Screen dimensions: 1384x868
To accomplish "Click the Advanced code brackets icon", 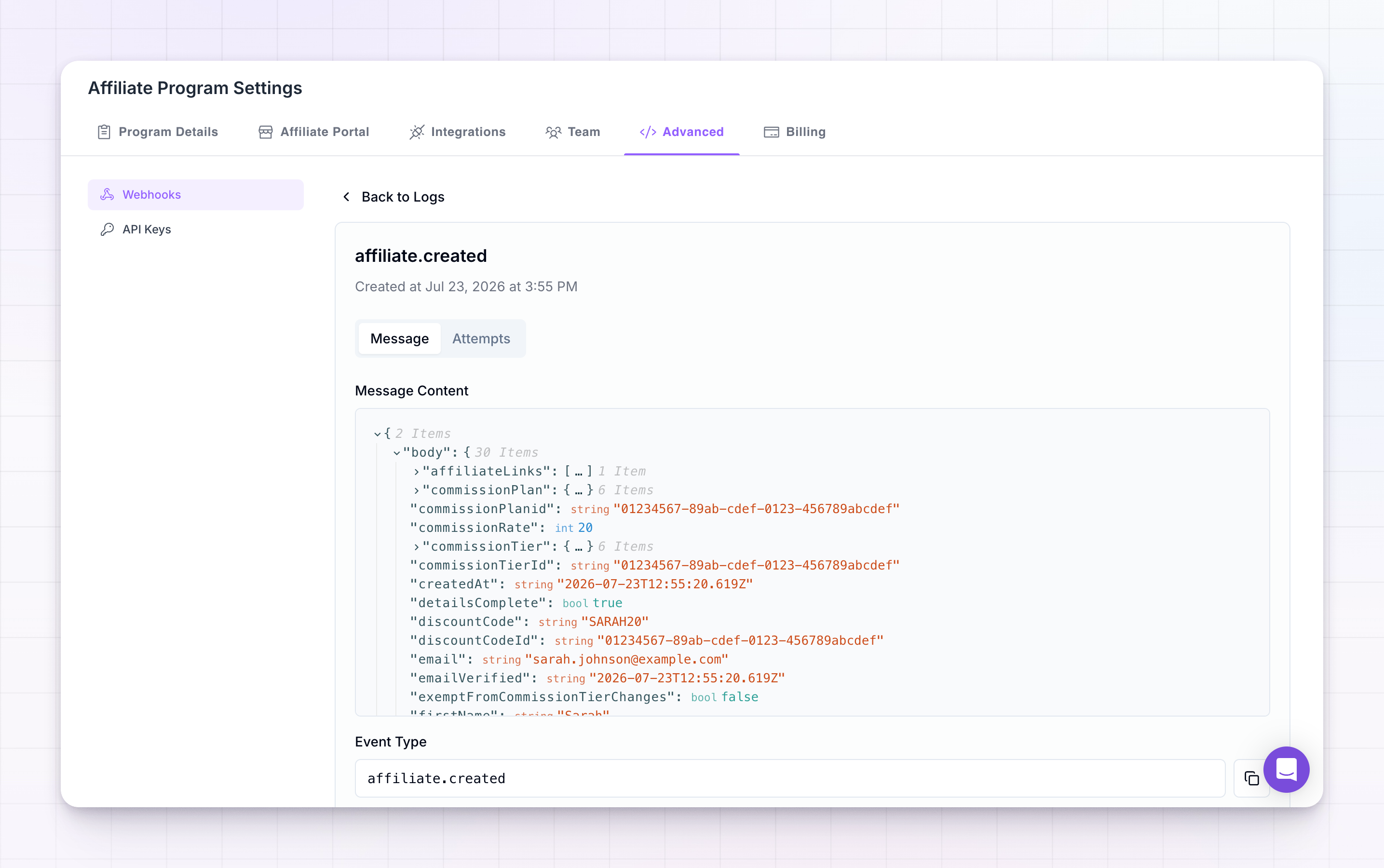I will coord(648,132).
